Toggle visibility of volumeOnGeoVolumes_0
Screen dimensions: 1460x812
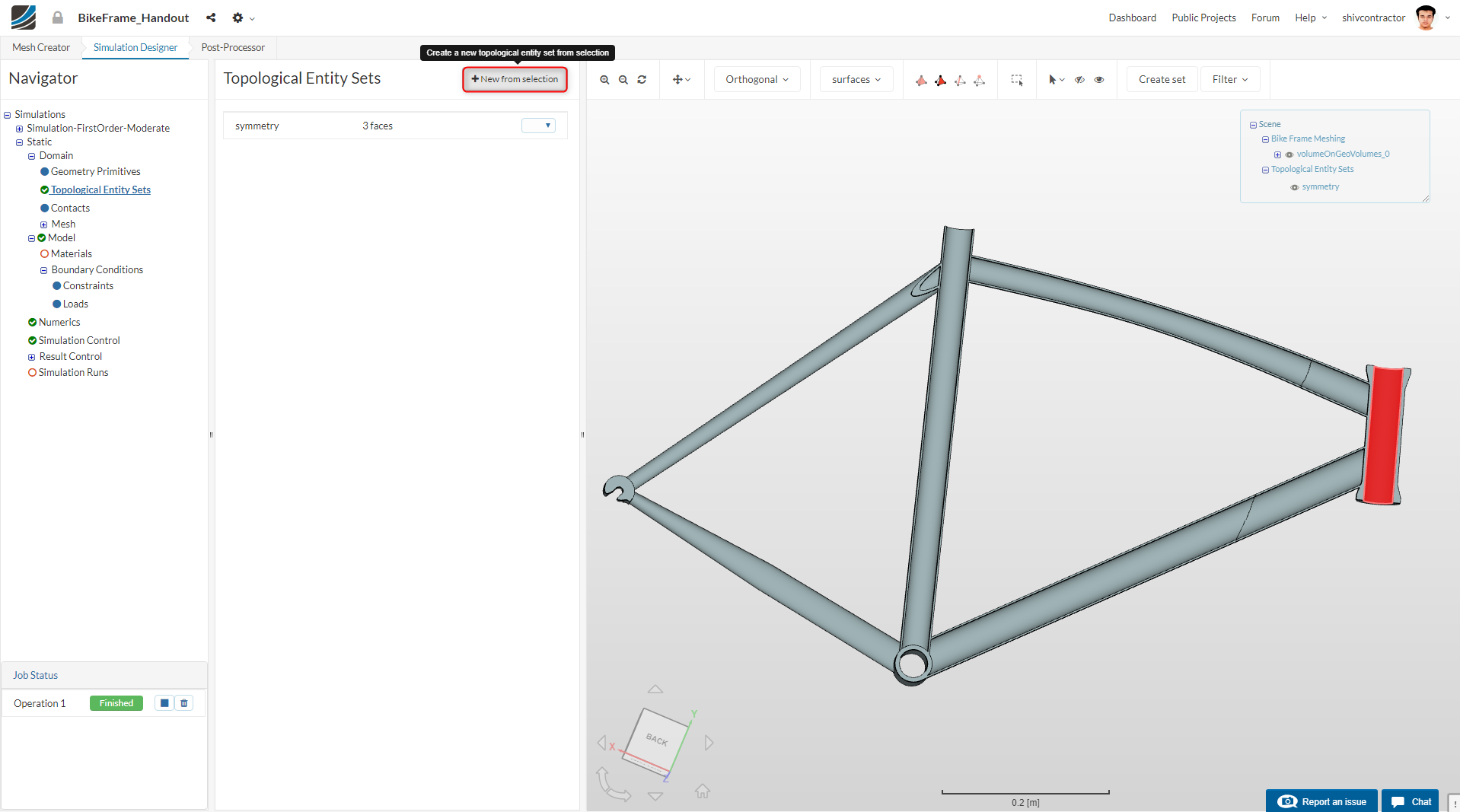pos(1289,154)
